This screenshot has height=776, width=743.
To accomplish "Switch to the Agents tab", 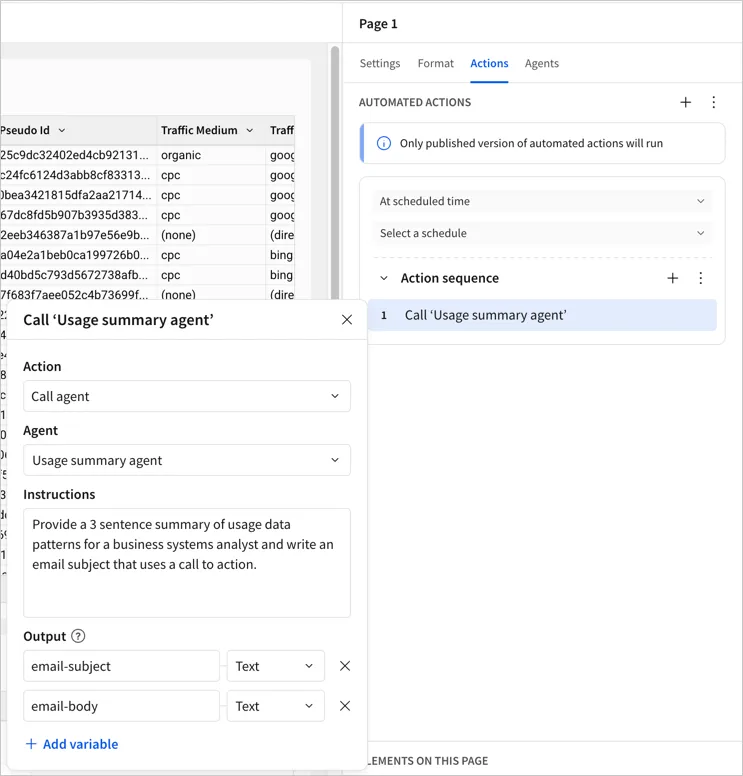I will click(542, 63).
